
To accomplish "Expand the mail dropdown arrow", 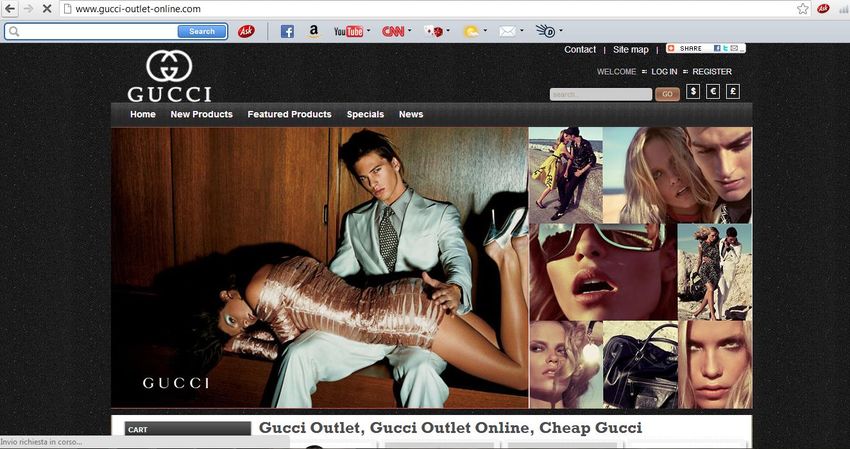I will tap(521, 30).
